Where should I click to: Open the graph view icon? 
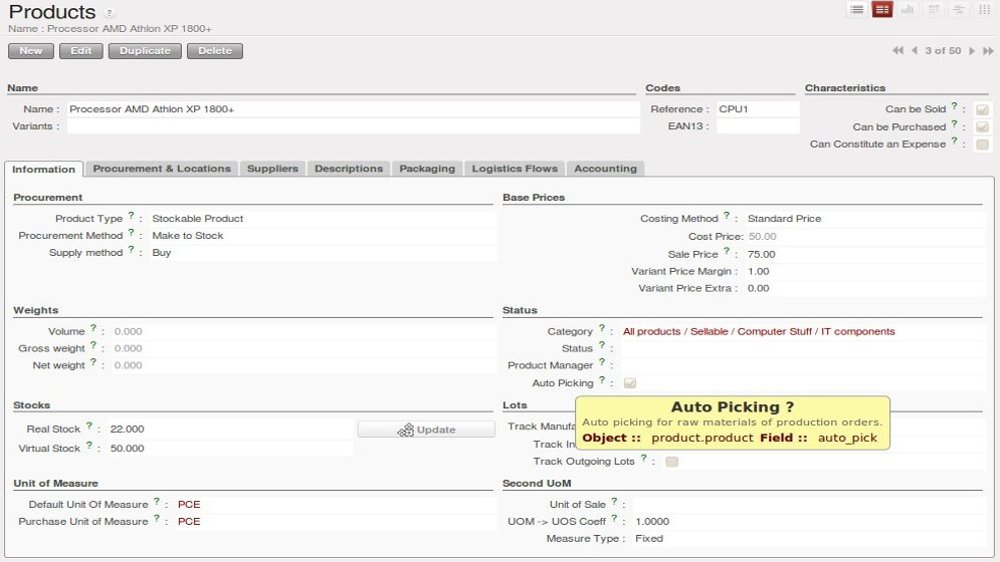(x=908, y=10)
